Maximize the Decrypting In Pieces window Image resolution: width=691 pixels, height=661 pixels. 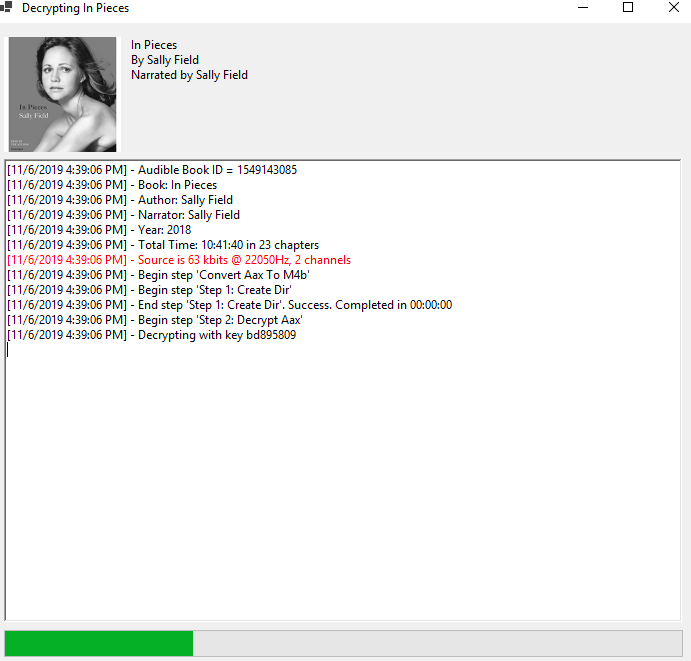click(628, 8)
